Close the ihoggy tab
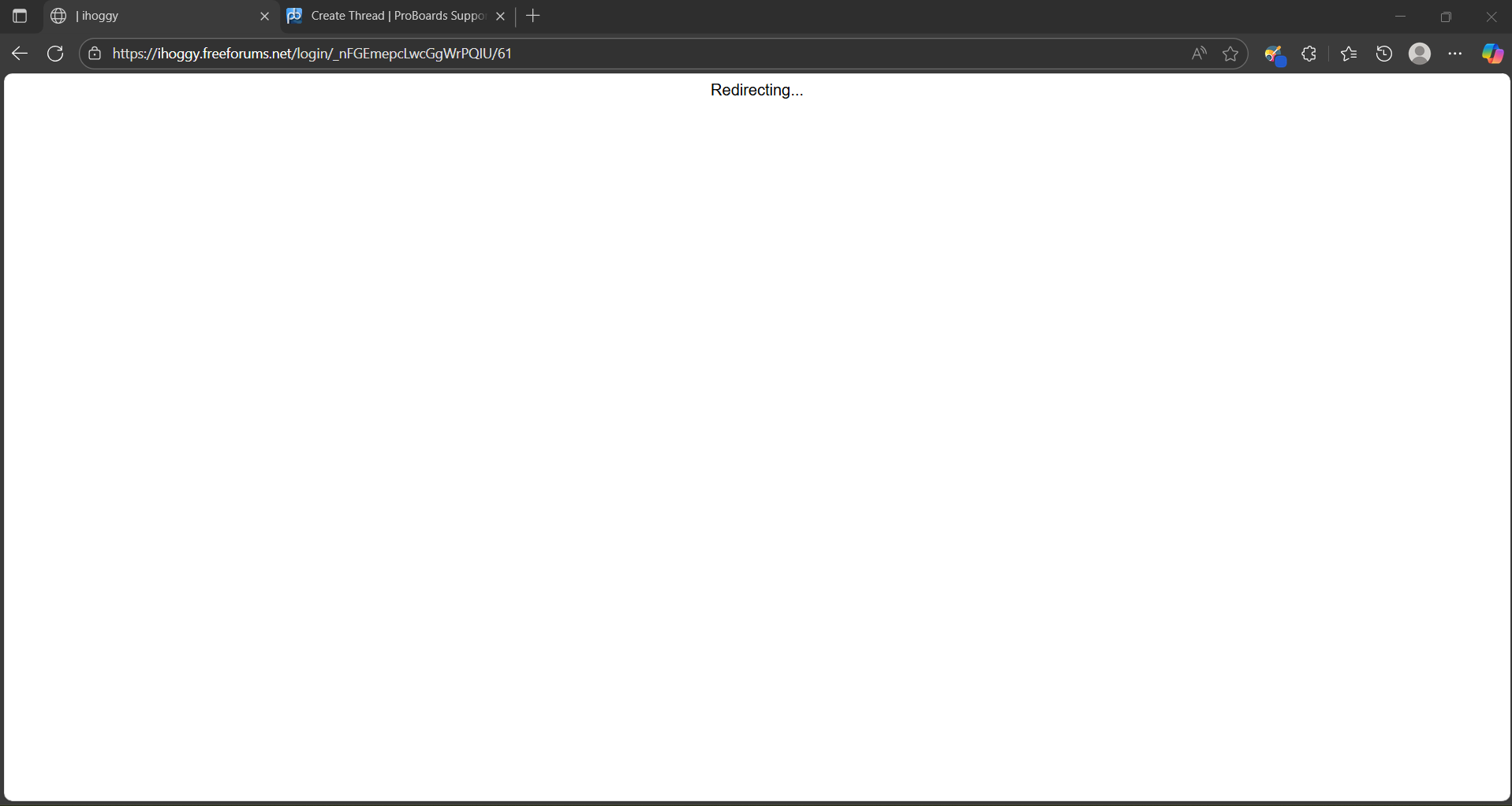 coord(264,16)
